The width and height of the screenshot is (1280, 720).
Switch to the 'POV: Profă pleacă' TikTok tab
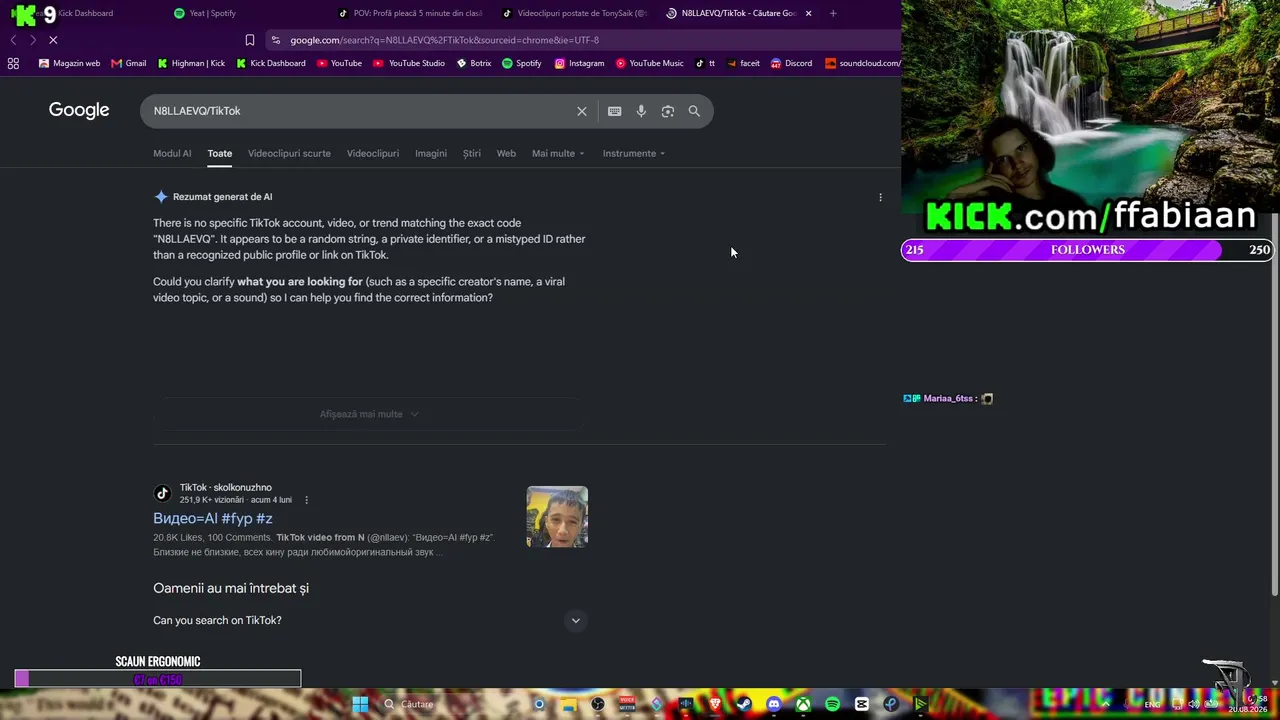[x=410, y=13]
